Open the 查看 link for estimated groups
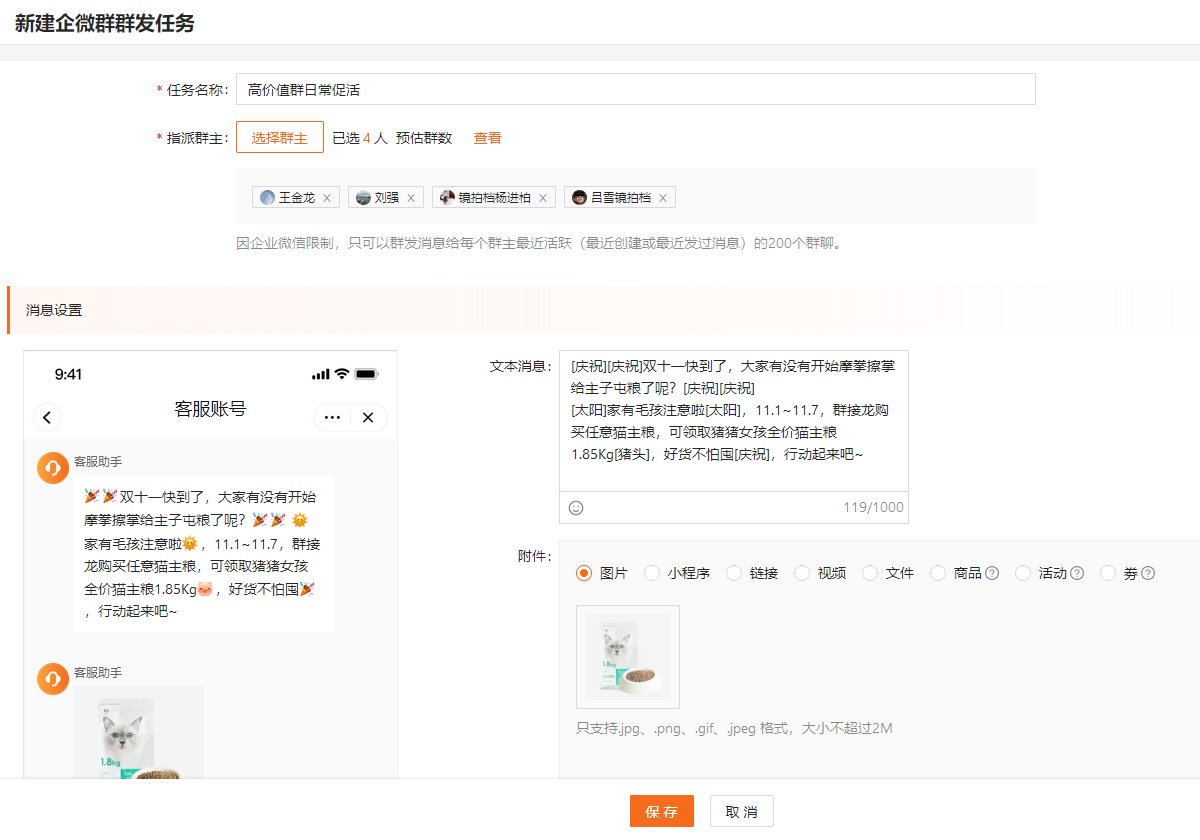 (488, 138)
